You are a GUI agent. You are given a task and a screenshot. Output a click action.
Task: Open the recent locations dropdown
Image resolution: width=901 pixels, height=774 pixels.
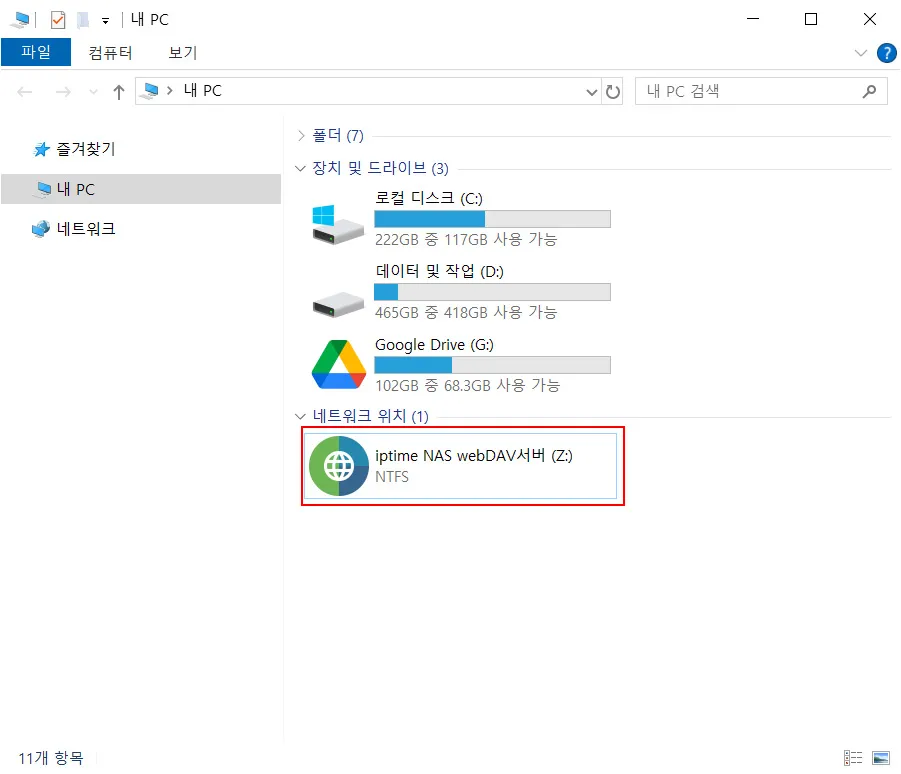[93, 92]
